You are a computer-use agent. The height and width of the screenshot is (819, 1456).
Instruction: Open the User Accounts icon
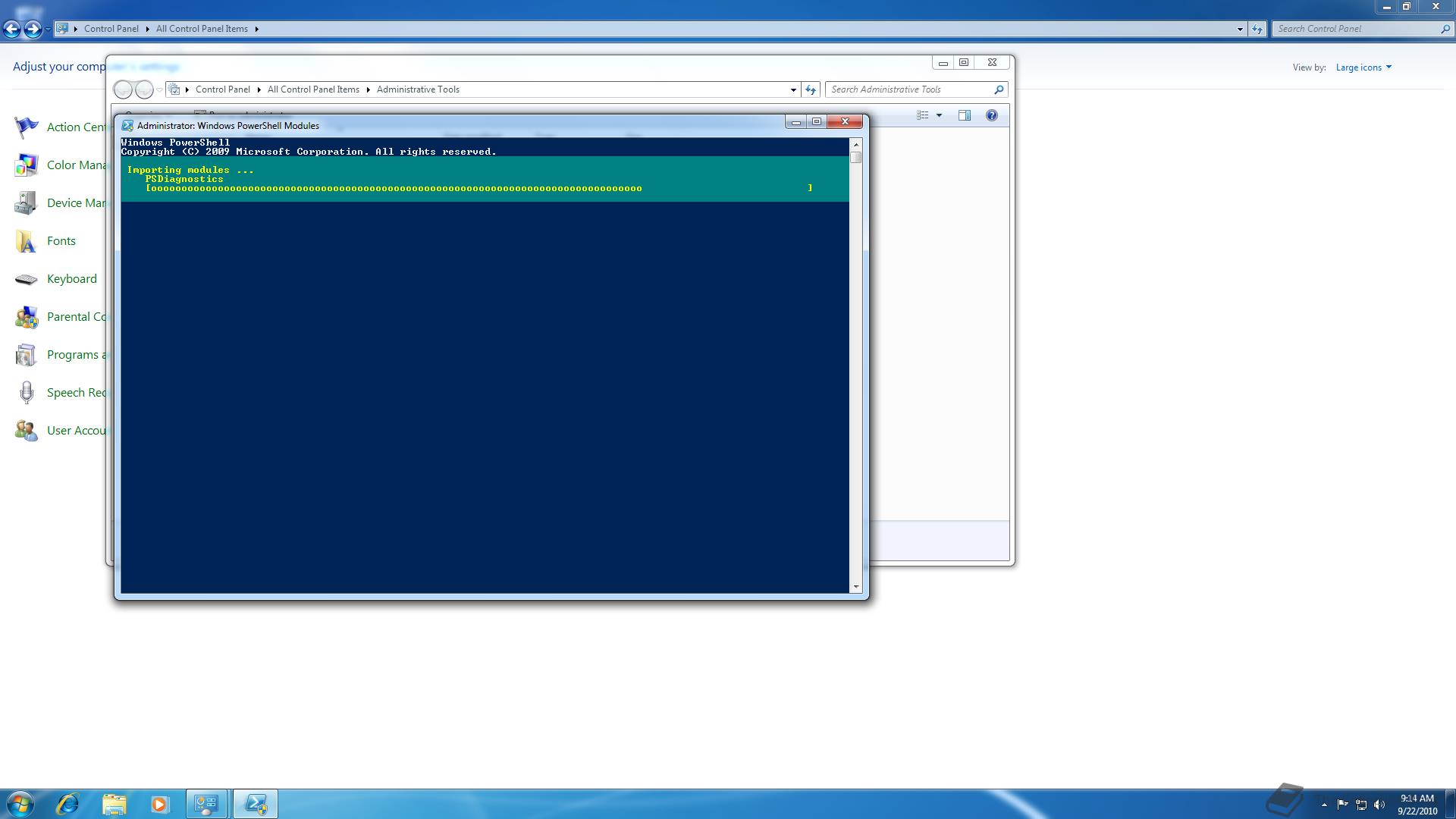(27, 431)
